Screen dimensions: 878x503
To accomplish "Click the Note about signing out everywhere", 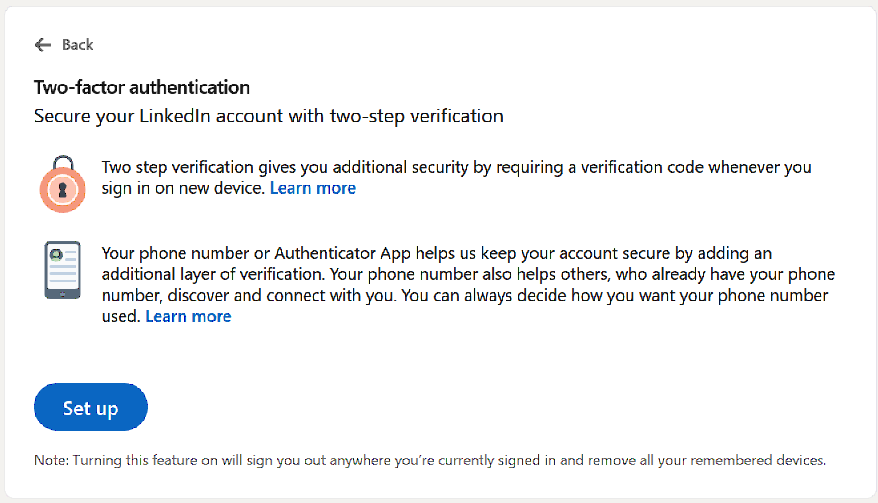I will 430,461.
